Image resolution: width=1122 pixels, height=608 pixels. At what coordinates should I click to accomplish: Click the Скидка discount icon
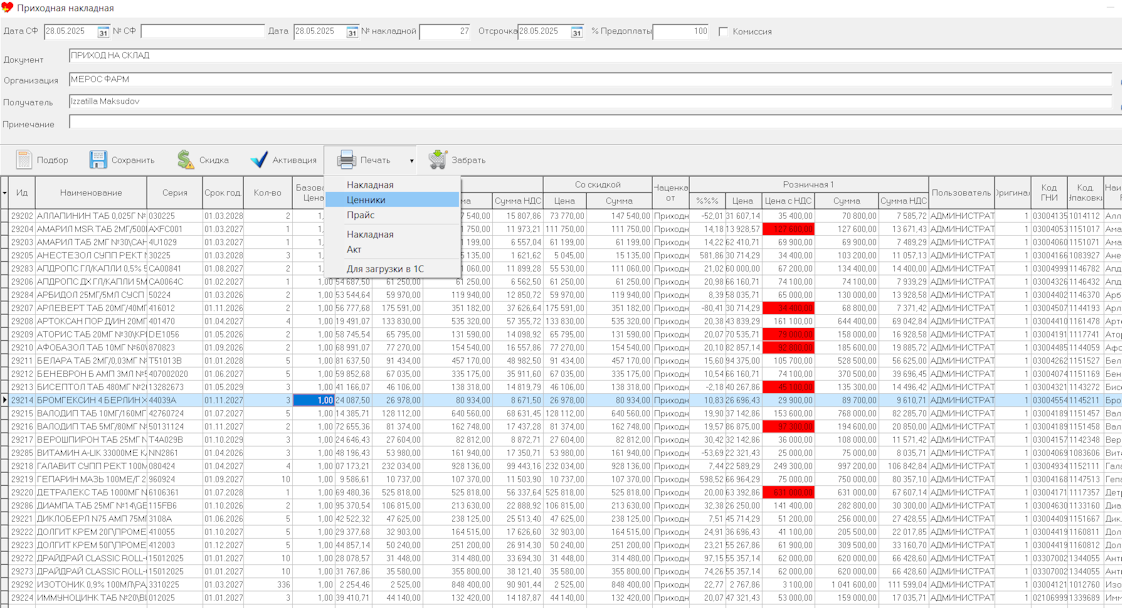[186, 160]
